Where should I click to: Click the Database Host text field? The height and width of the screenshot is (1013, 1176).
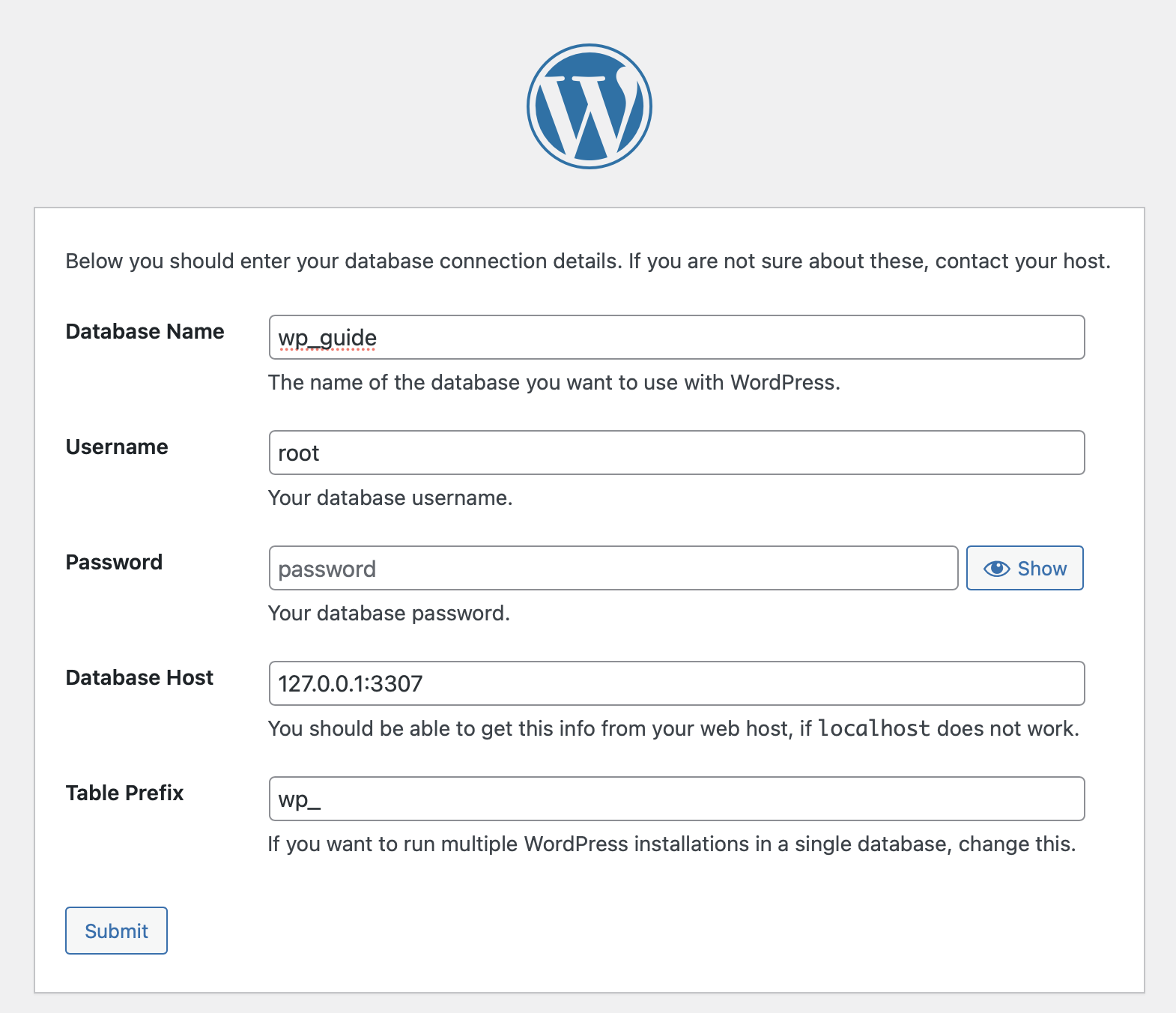click(676, 684)
